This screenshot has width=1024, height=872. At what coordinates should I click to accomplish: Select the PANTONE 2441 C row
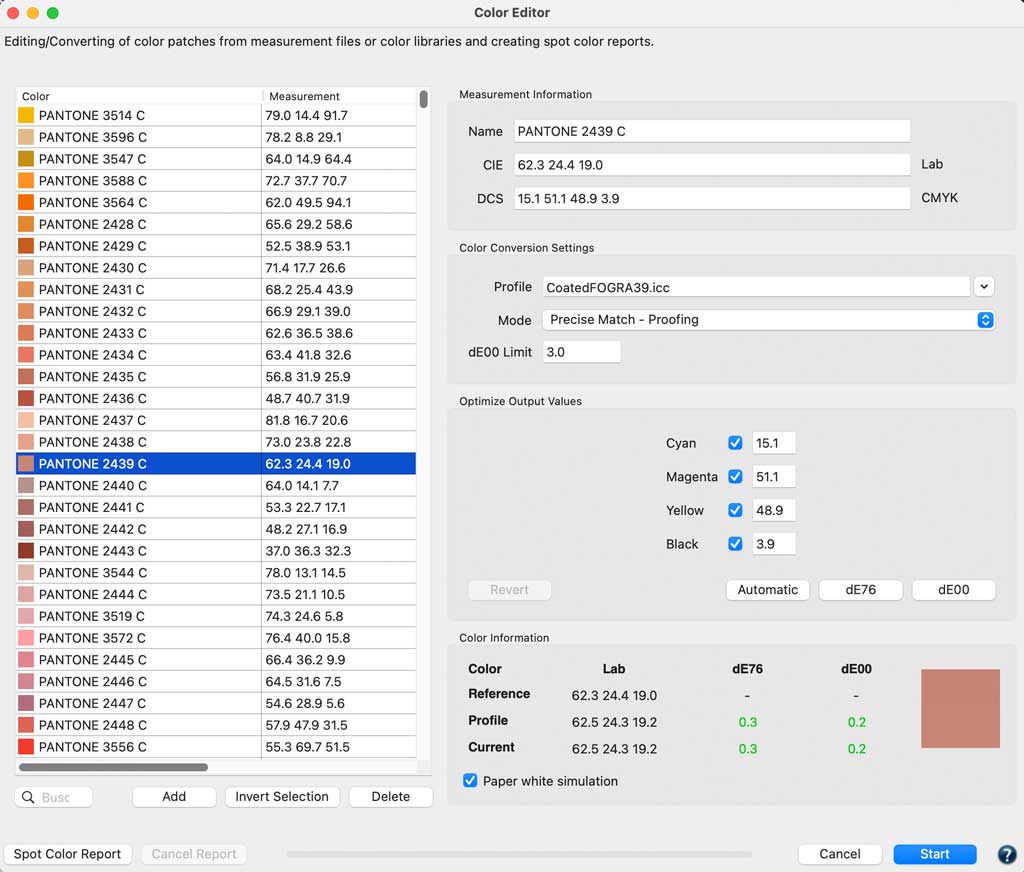pyautogui.click(x=216, y=507)
